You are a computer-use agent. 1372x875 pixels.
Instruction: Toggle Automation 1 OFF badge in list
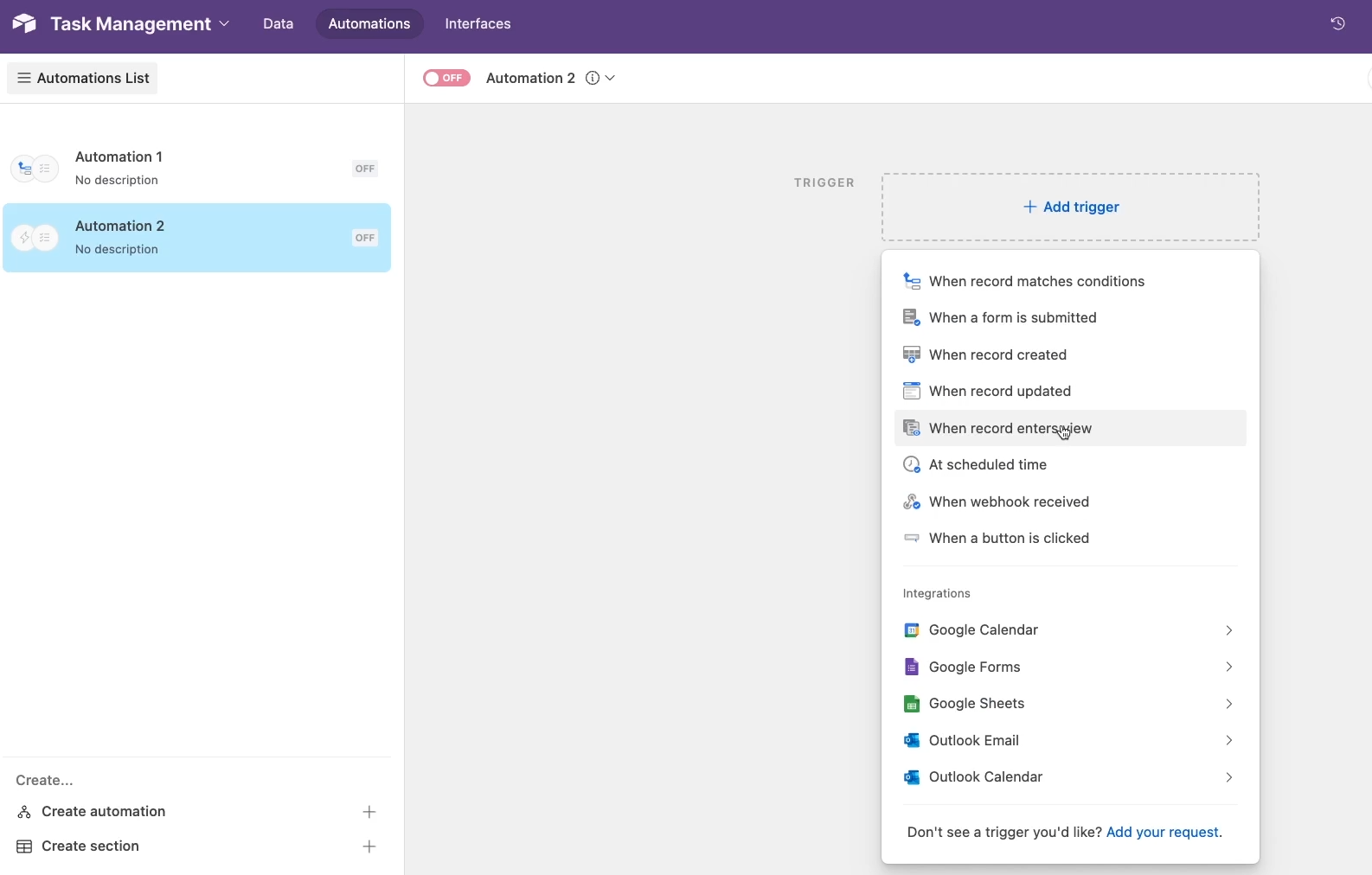[365, 169]
